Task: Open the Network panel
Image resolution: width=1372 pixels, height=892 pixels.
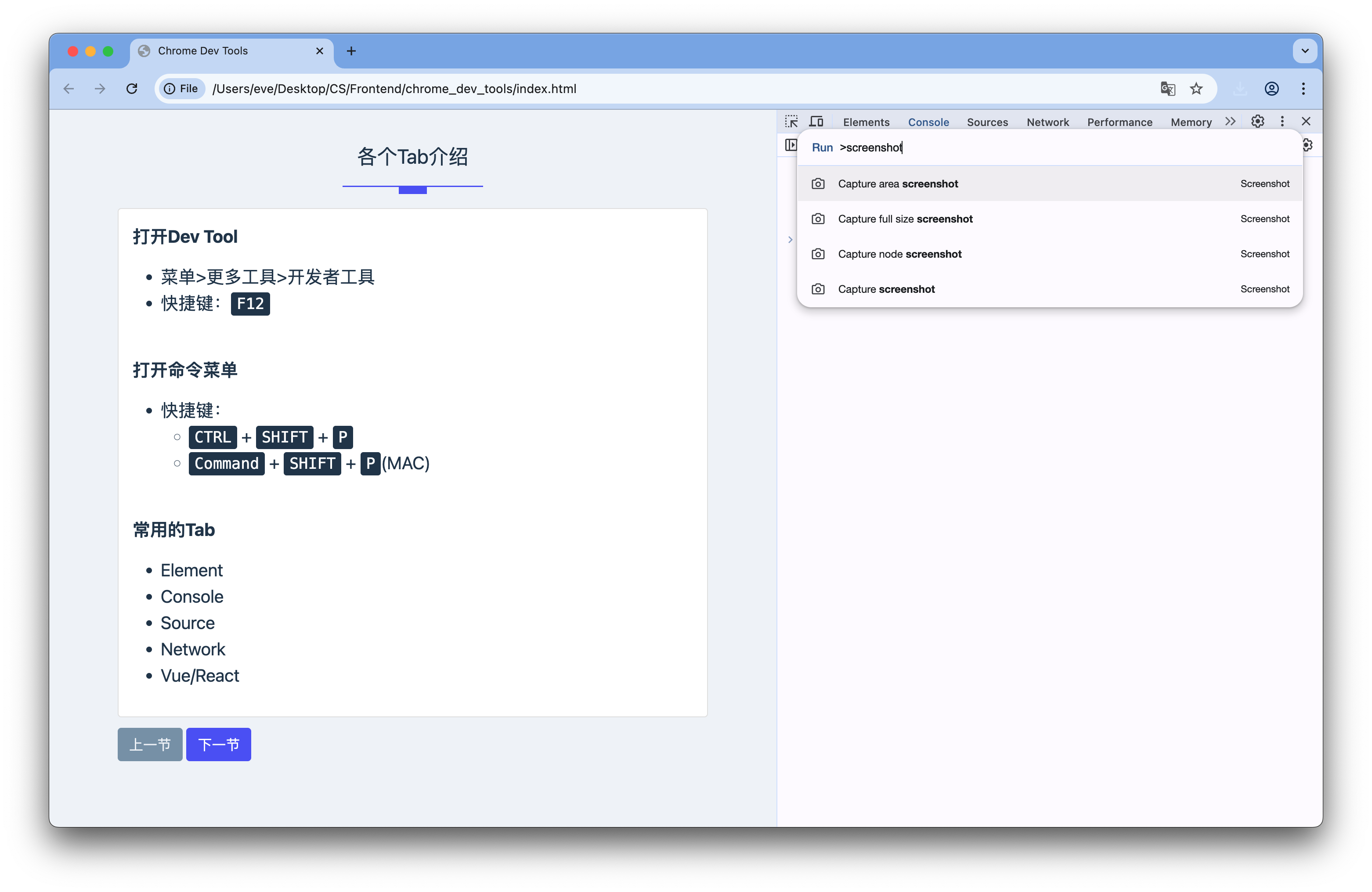Action: 1047,122
